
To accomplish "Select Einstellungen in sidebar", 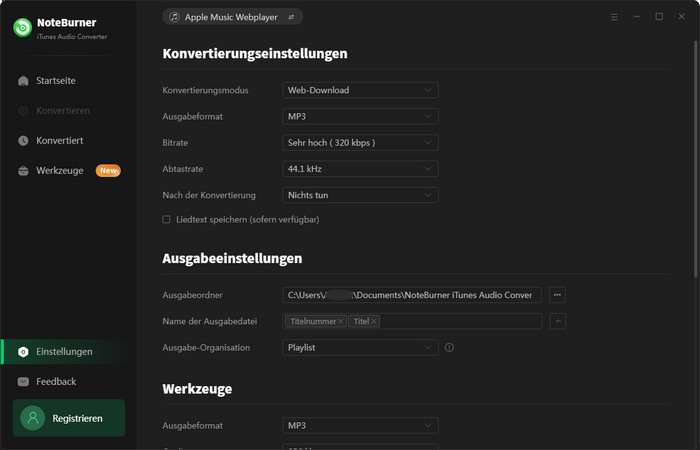I will pos(65,352).
